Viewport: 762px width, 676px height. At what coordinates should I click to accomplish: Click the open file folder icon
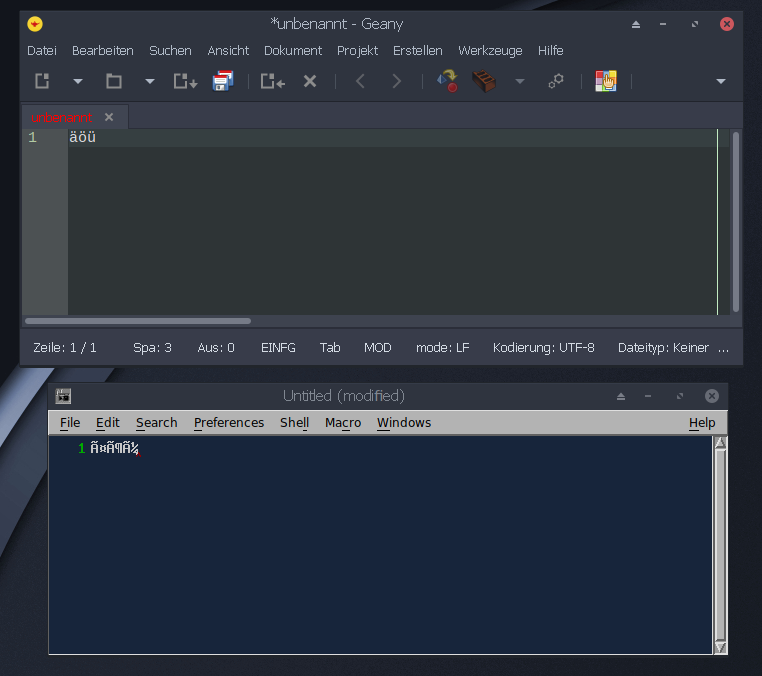click(114, 82)
